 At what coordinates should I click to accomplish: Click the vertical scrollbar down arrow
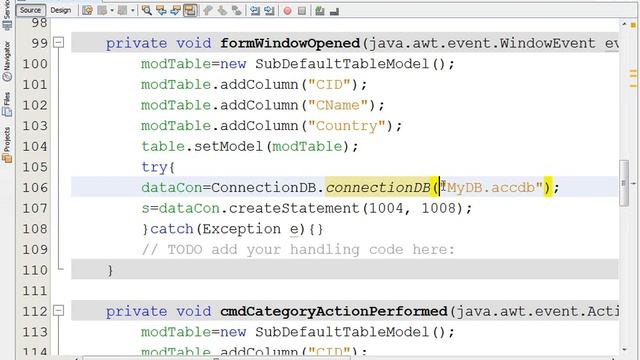click(624, 350)
